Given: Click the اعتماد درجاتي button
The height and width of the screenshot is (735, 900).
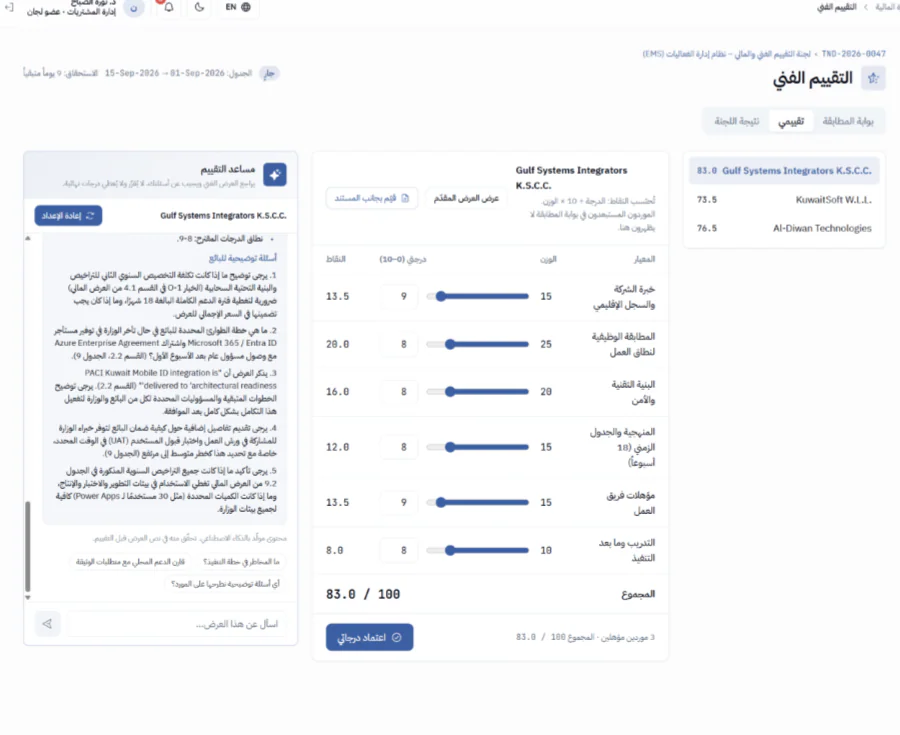Looking at the screenshot, I should click(x=370, y=637).
